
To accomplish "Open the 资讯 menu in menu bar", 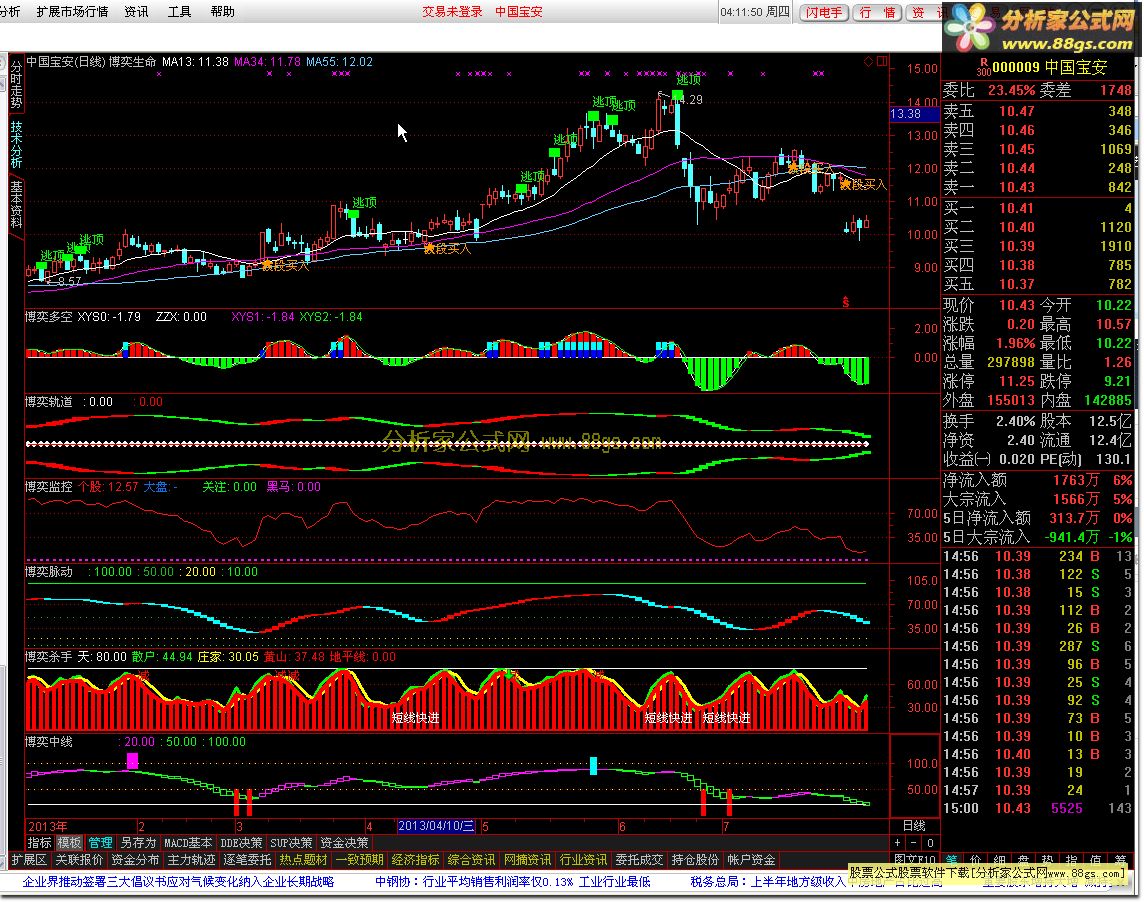I will [136, 12].
